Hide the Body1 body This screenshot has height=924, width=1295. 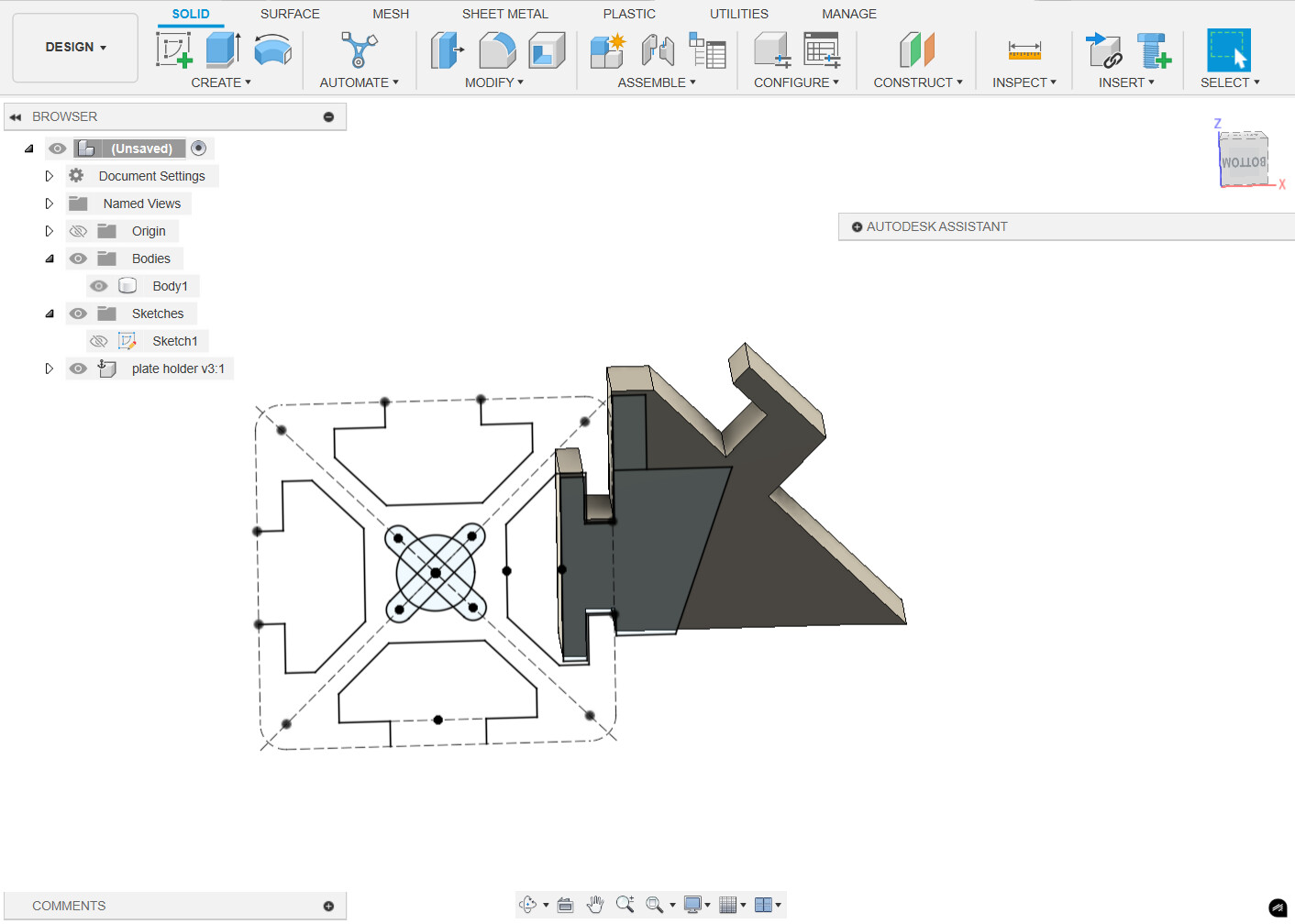click(98, 285)
